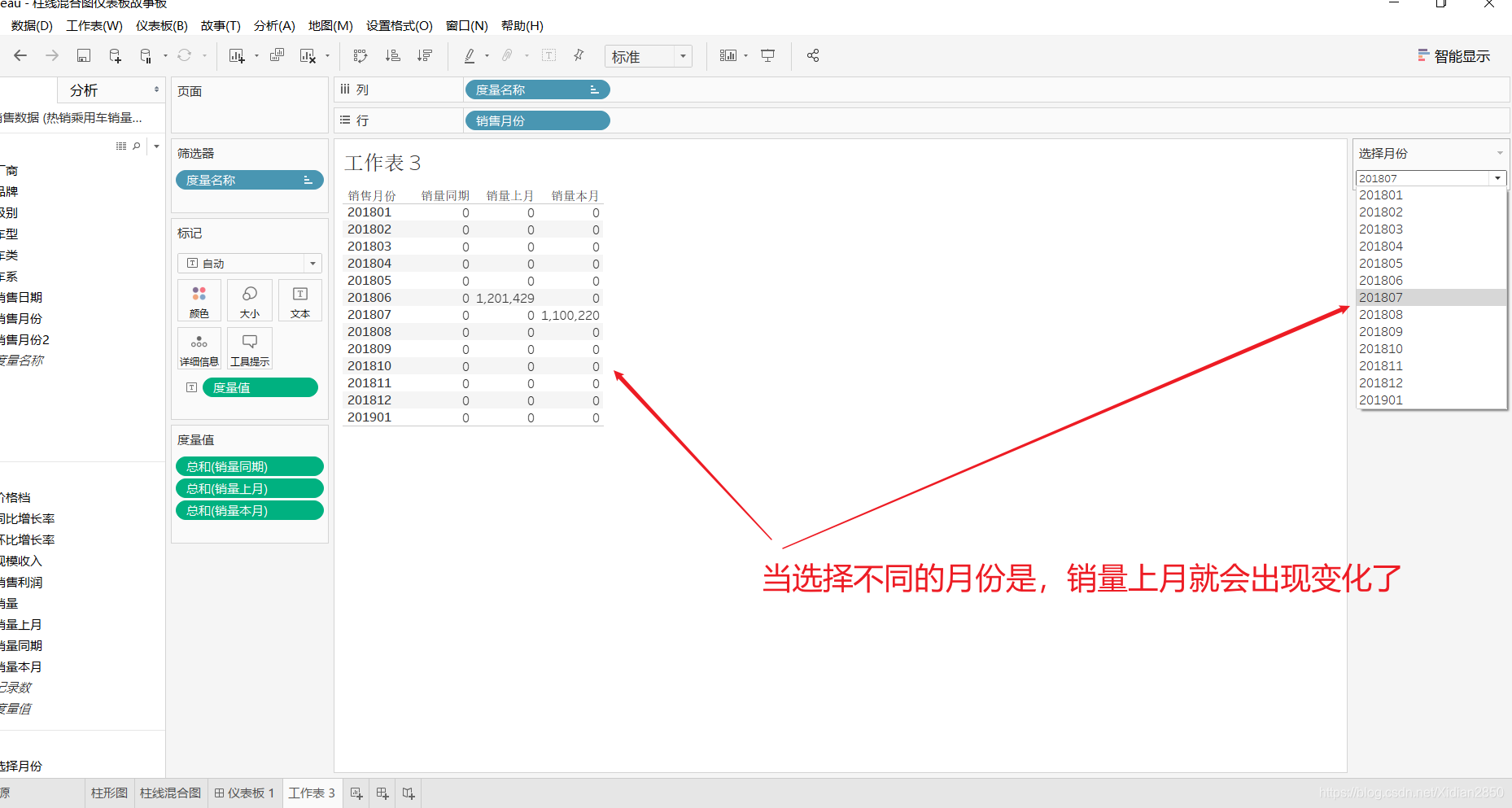Click the new story tab icon at bottom
Image resolution: width=1512 pixels, height=808 pixels.
409,793
